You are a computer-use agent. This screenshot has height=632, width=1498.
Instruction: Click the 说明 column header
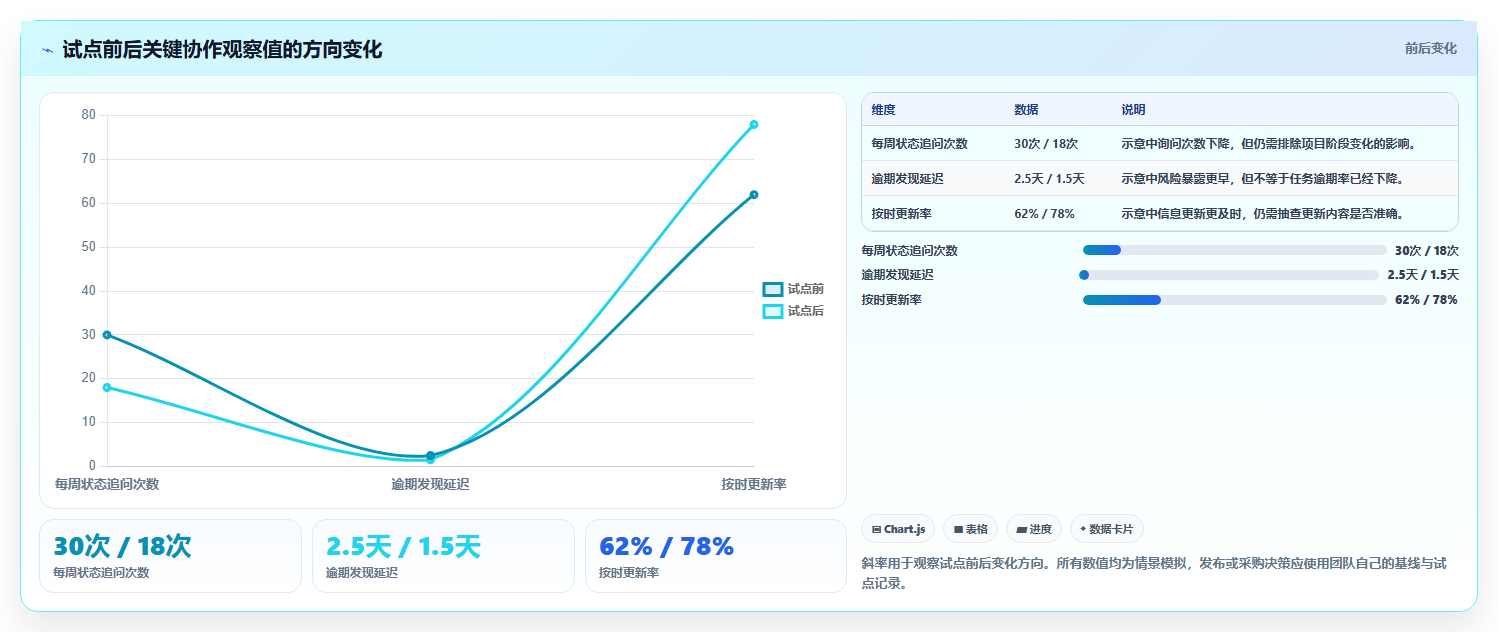(x=1134, y=110)
